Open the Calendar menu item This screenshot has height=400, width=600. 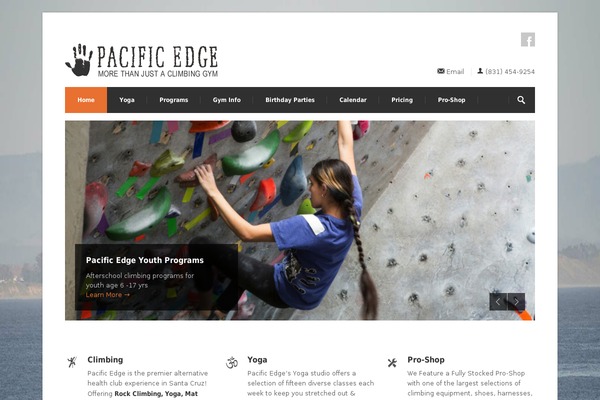point(353,100)
